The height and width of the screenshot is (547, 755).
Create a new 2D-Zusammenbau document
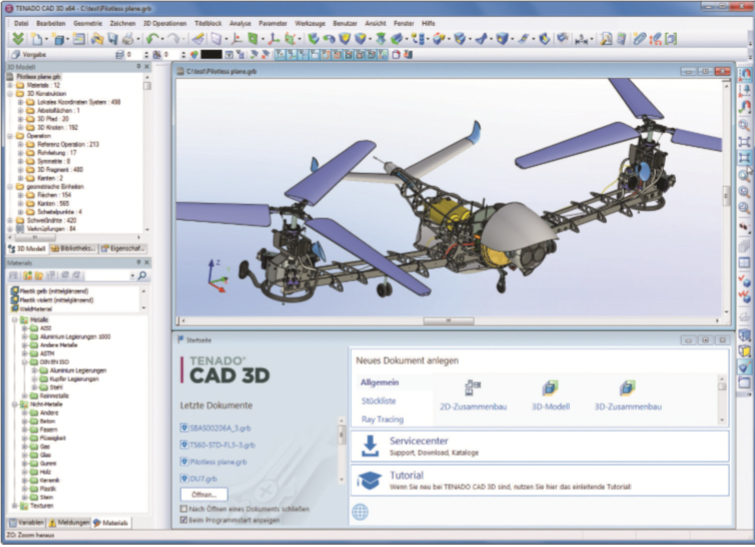[473, 396]
